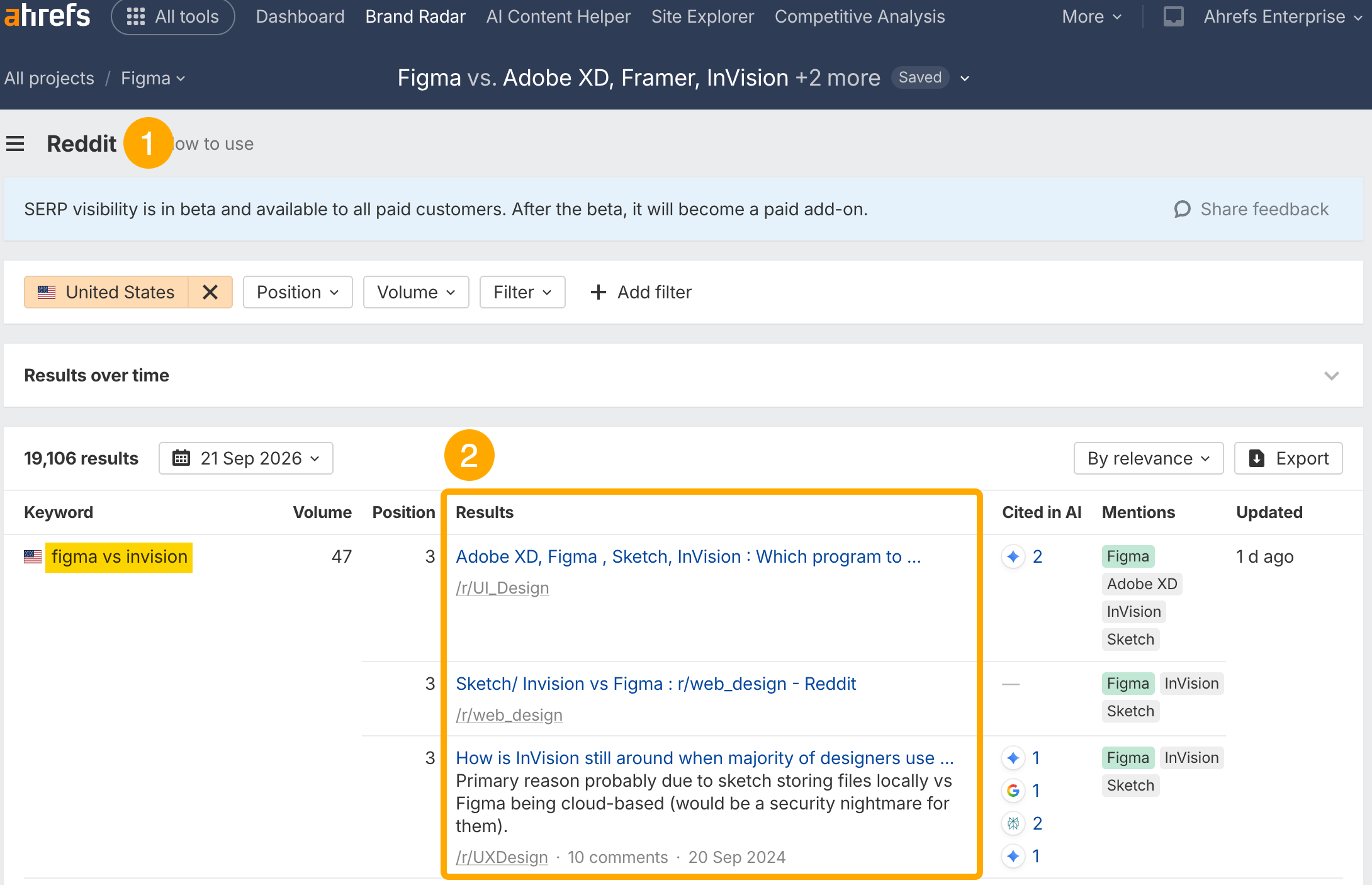
Task: Go to Dashboard
Action: 300,16
